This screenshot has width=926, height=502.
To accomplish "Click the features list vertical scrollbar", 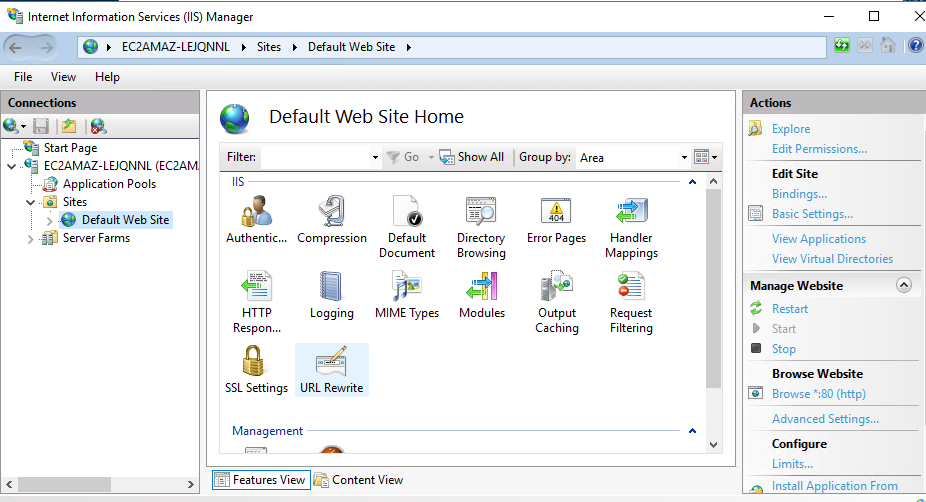I will point(713,288).
